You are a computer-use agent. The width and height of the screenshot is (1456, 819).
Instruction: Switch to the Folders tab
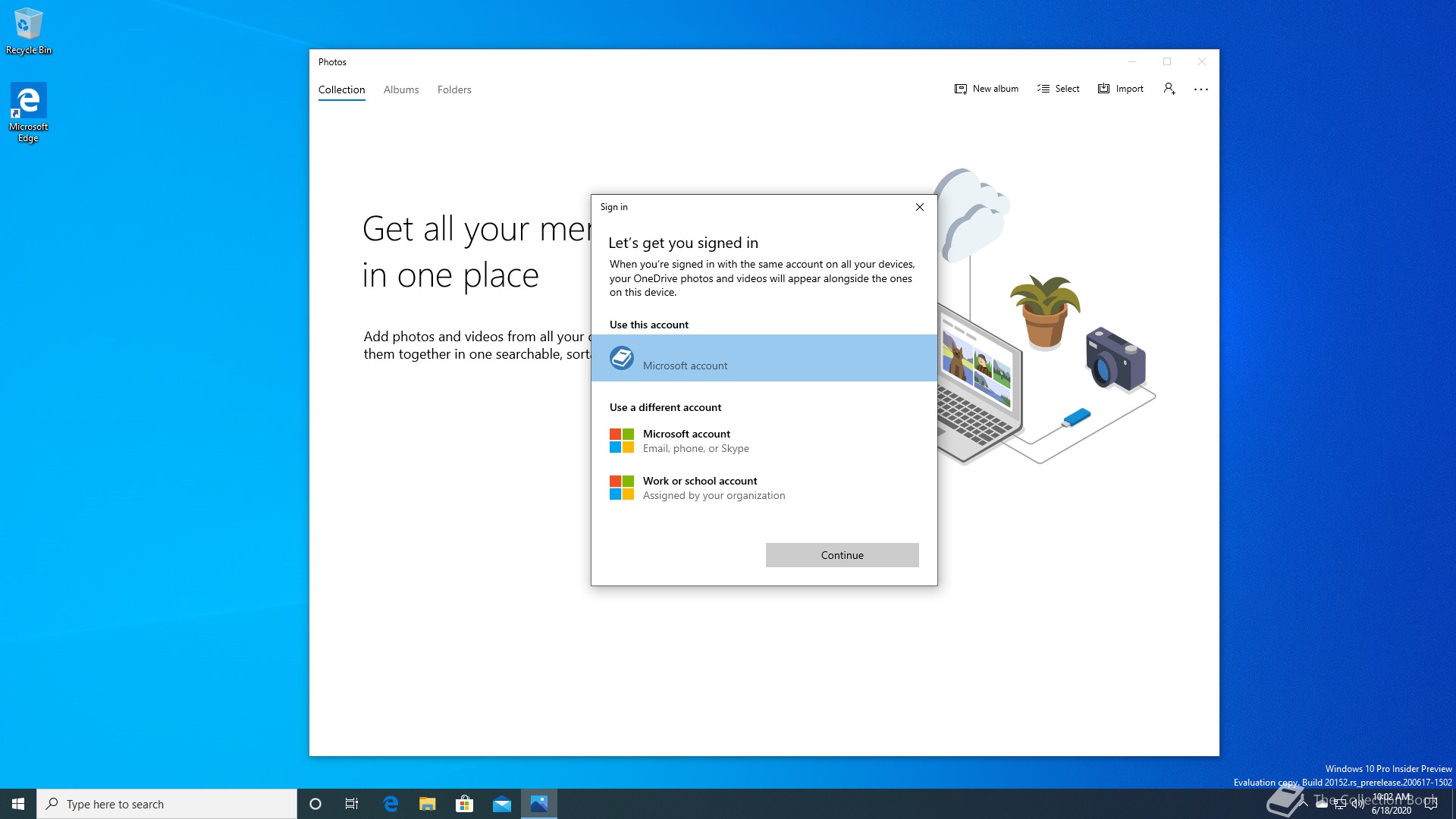pos(454,89)
